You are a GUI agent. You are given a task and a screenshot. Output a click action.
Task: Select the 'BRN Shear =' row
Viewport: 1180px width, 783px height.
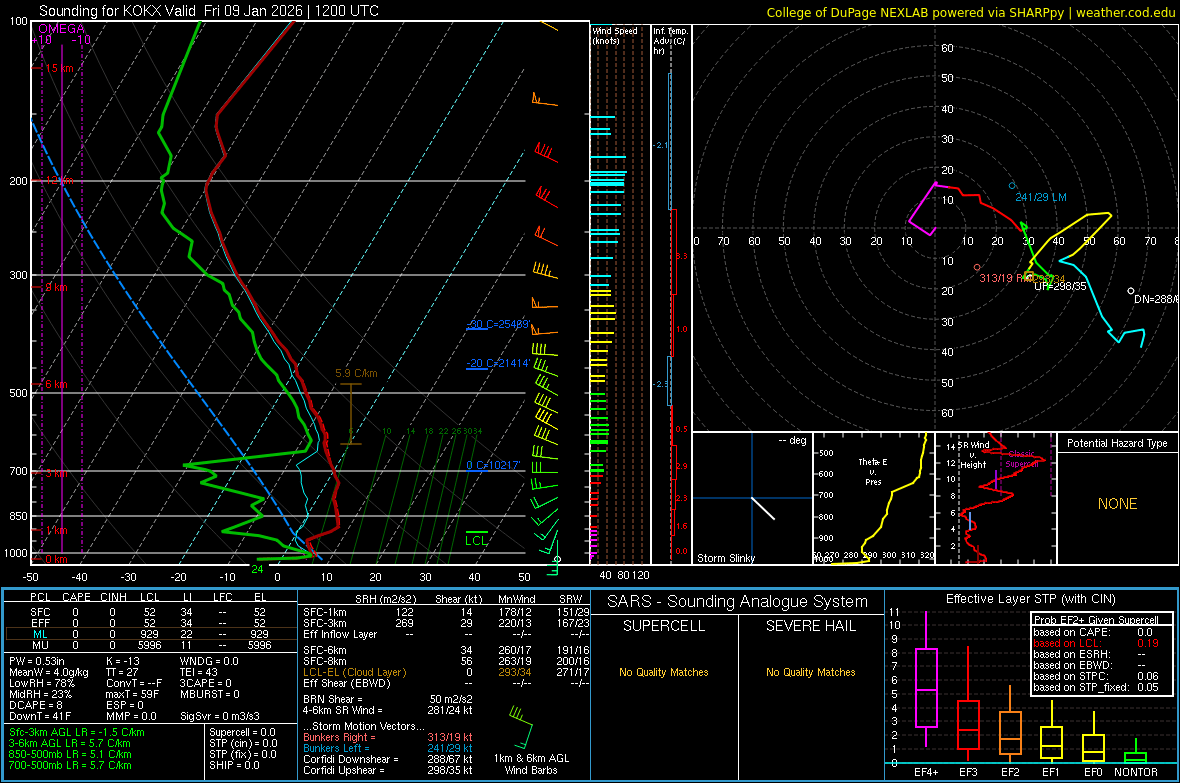388,699
